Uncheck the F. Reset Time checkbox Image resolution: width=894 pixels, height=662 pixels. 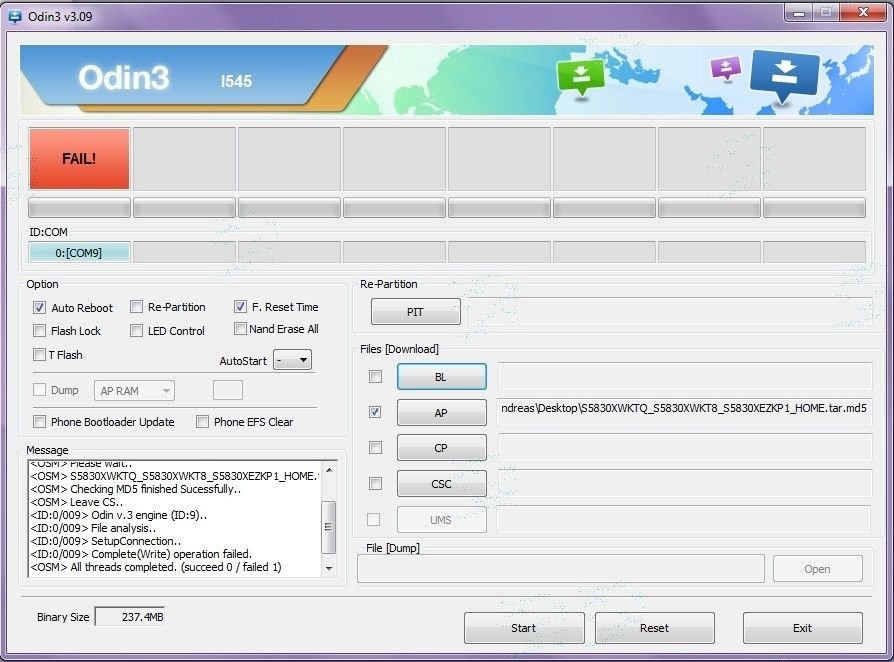point(240,307)
